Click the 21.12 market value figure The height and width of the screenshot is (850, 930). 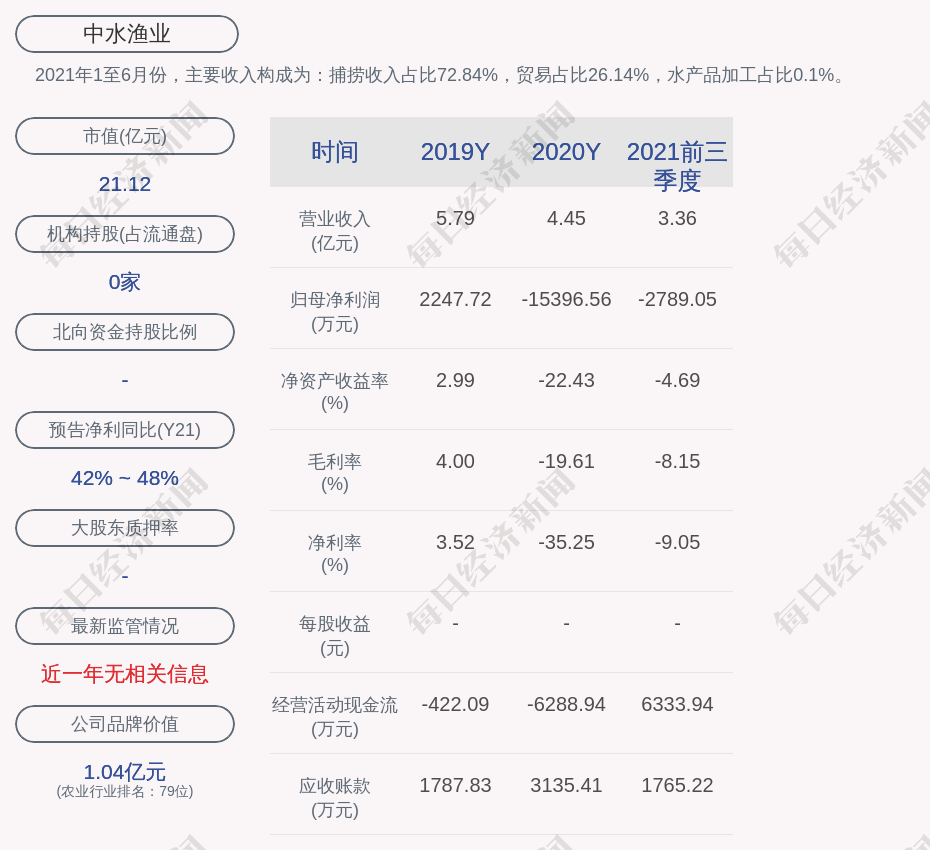tap(125, 184)
